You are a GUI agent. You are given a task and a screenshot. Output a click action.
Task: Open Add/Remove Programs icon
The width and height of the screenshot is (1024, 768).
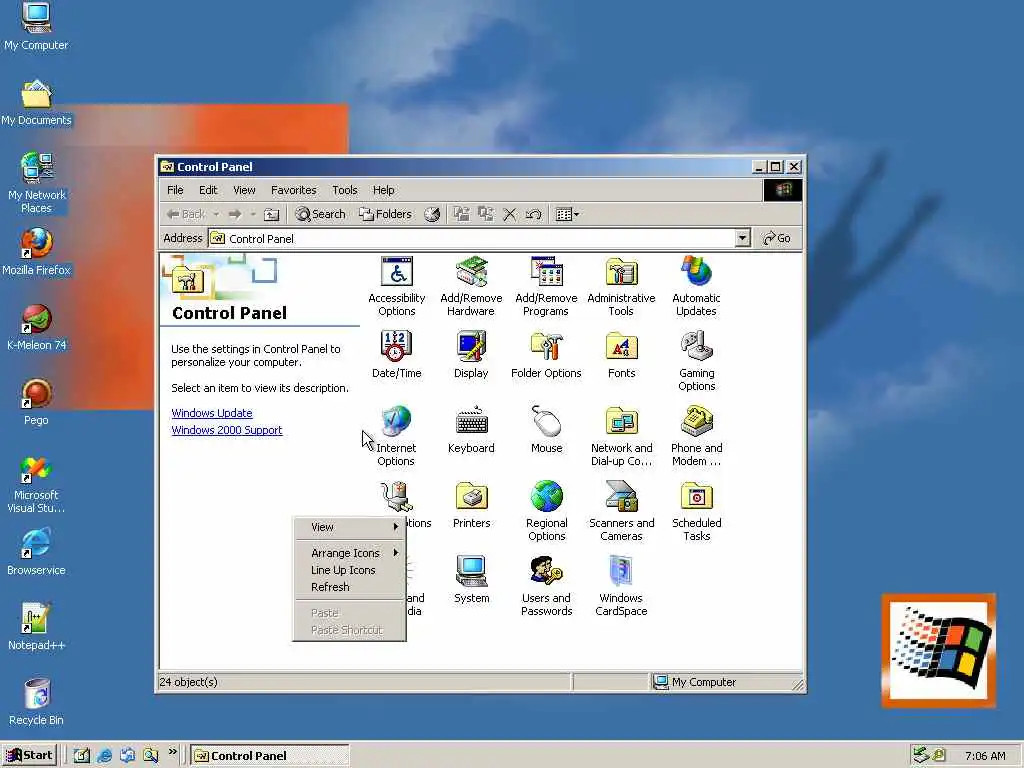[x=546, y=286]
